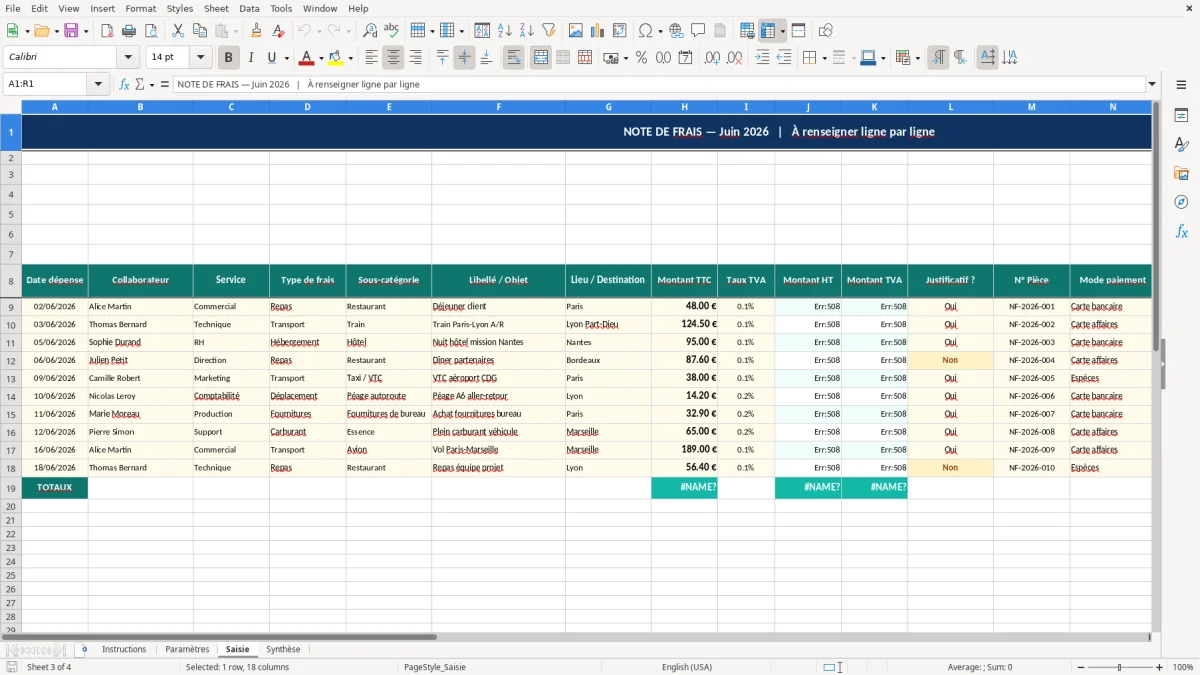
Task: Toggle Align Right
Action: point(415,58)
